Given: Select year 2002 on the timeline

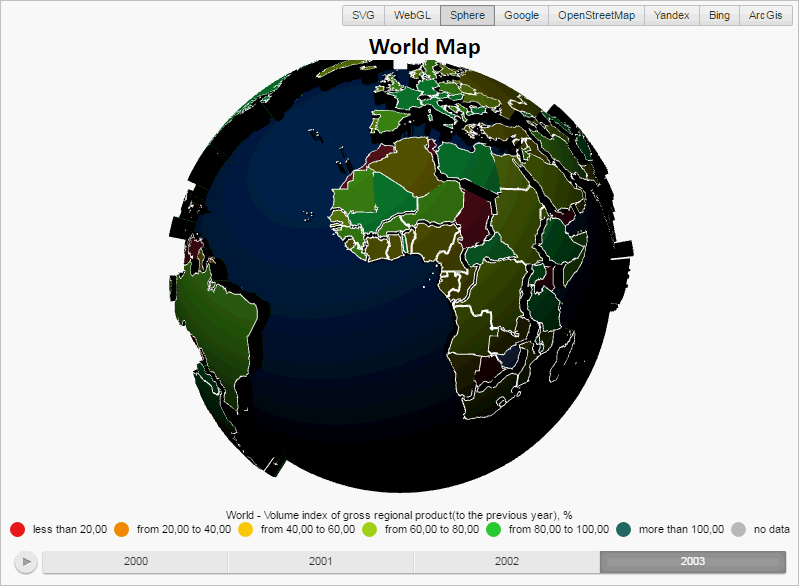Looking at the screenshot, I should (507, 562).
